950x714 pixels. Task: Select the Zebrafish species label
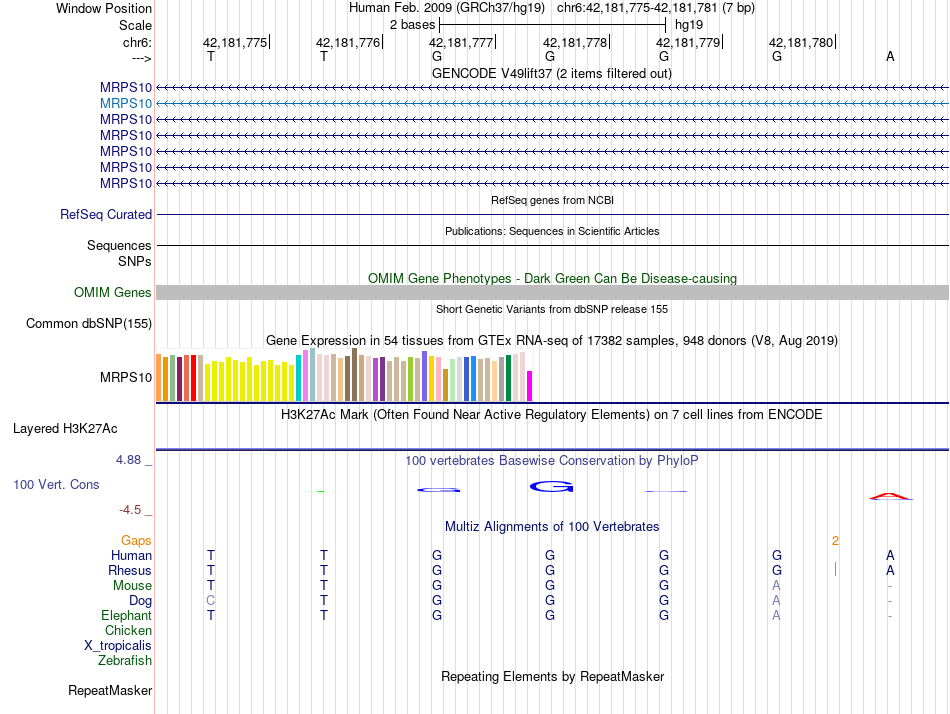coord(125,660)
